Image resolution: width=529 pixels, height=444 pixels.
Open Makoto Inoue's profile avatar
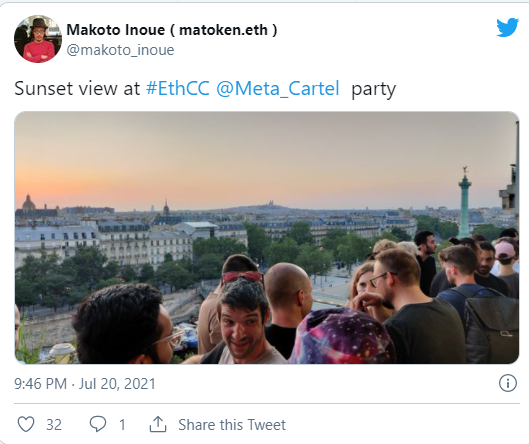tap(38, 39)
